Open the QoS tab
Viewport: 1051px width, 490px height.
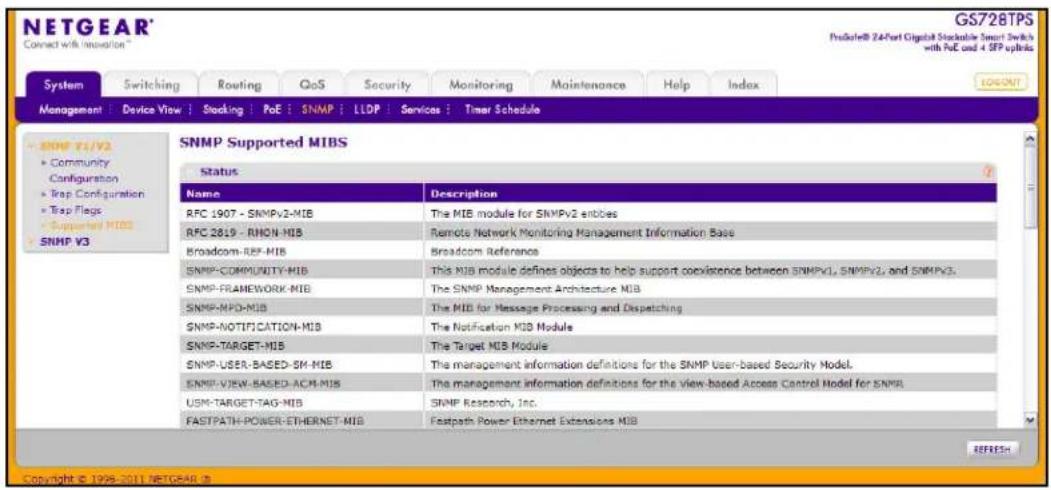coord(312,85)
